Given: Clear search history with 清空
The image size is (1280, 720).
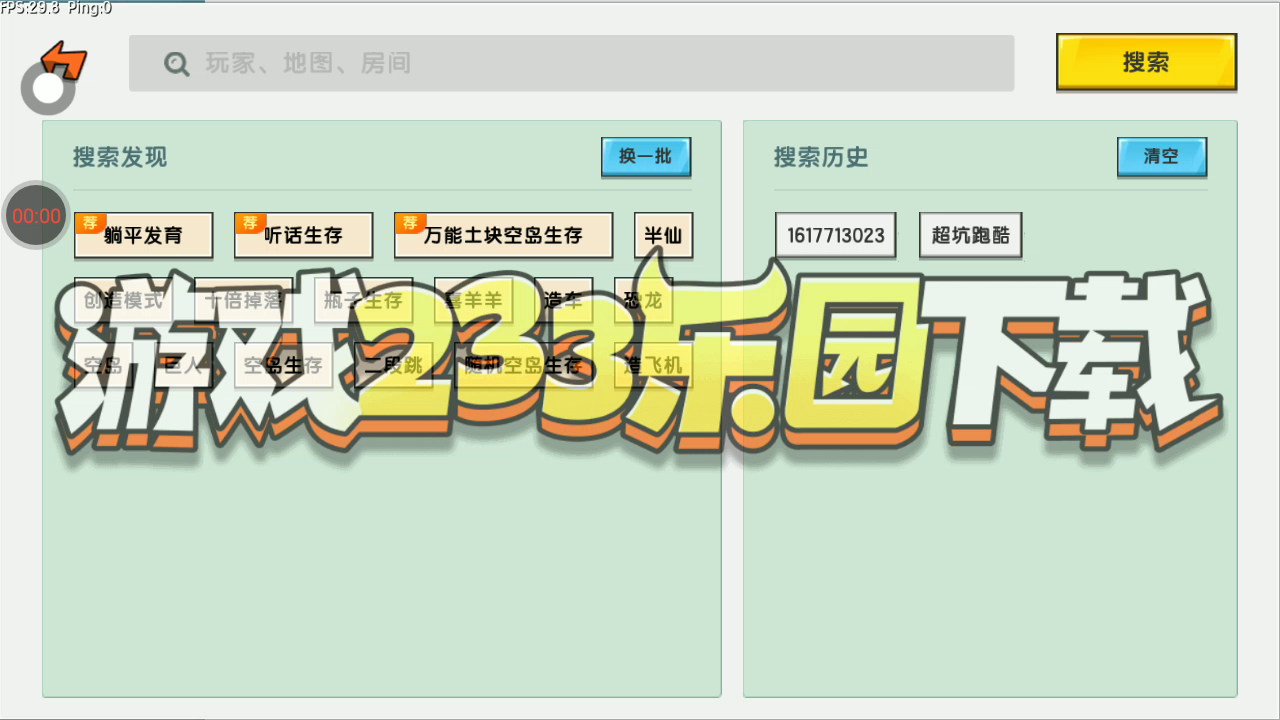Looking at the screenshot, I should pyautogui.click(x=1161, y=157).
